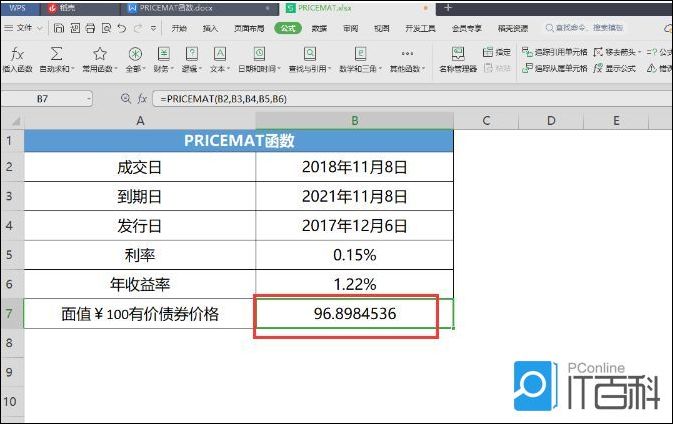Viewport: 673px width, 424px height.
Task: Expand the Name Box dropdown arrow
Action: [88, 99]
